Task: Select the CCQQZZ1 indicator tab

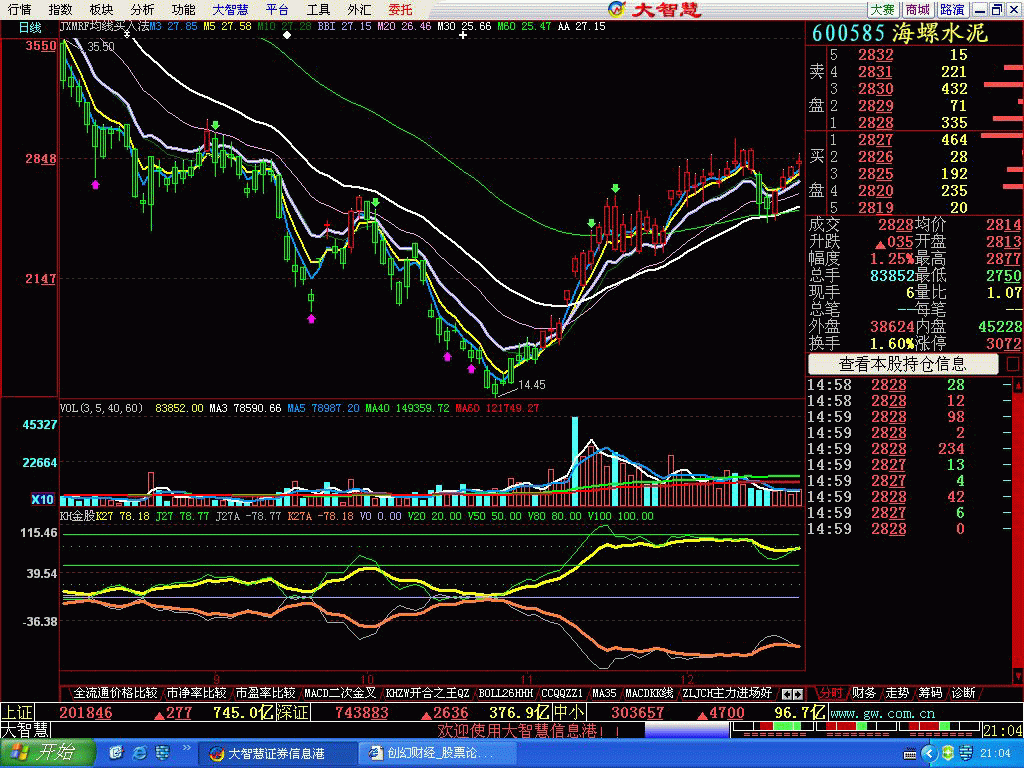Action: click(562, 692)
